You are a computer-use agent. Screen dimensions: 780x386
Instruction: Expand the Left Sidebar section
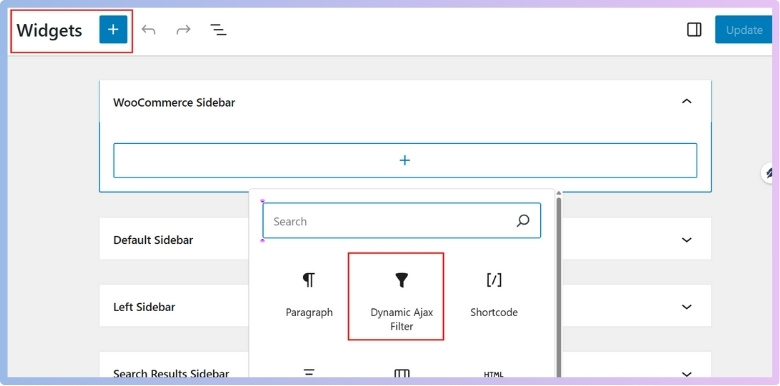[686, 306]
